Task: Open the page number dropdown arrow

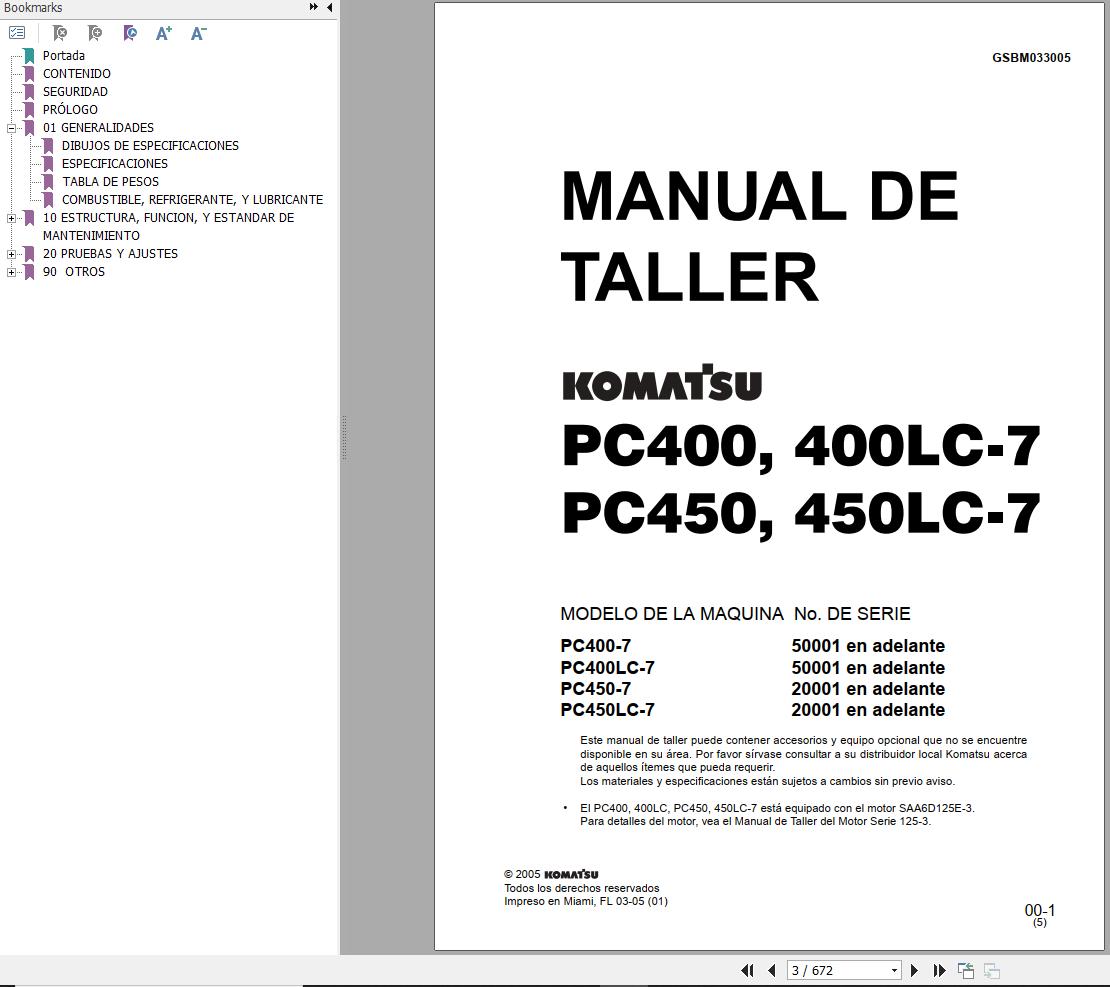Action: point(894,971)
